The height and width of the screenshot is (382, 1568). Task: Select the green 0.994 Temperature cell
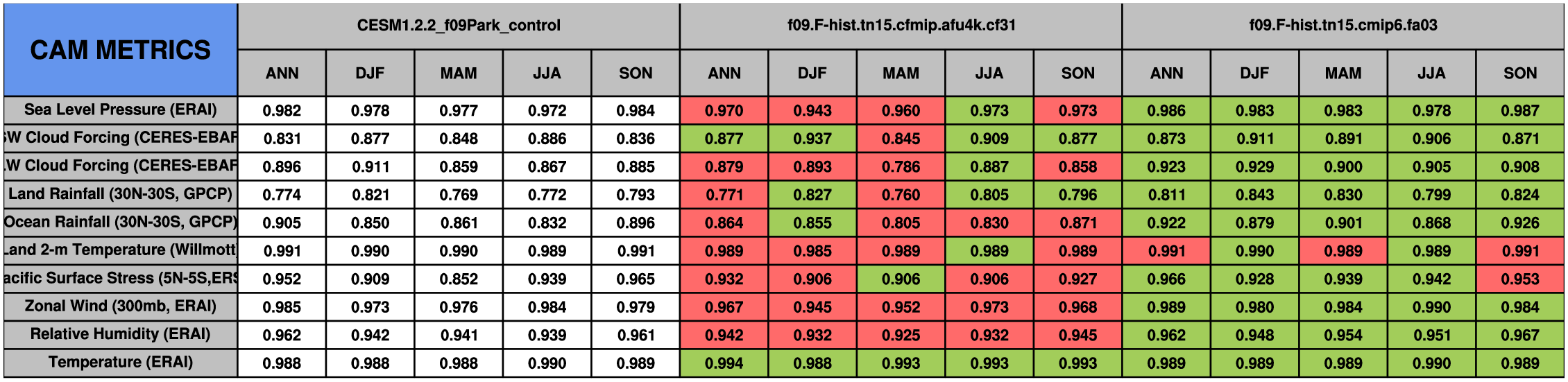[724, 363]
